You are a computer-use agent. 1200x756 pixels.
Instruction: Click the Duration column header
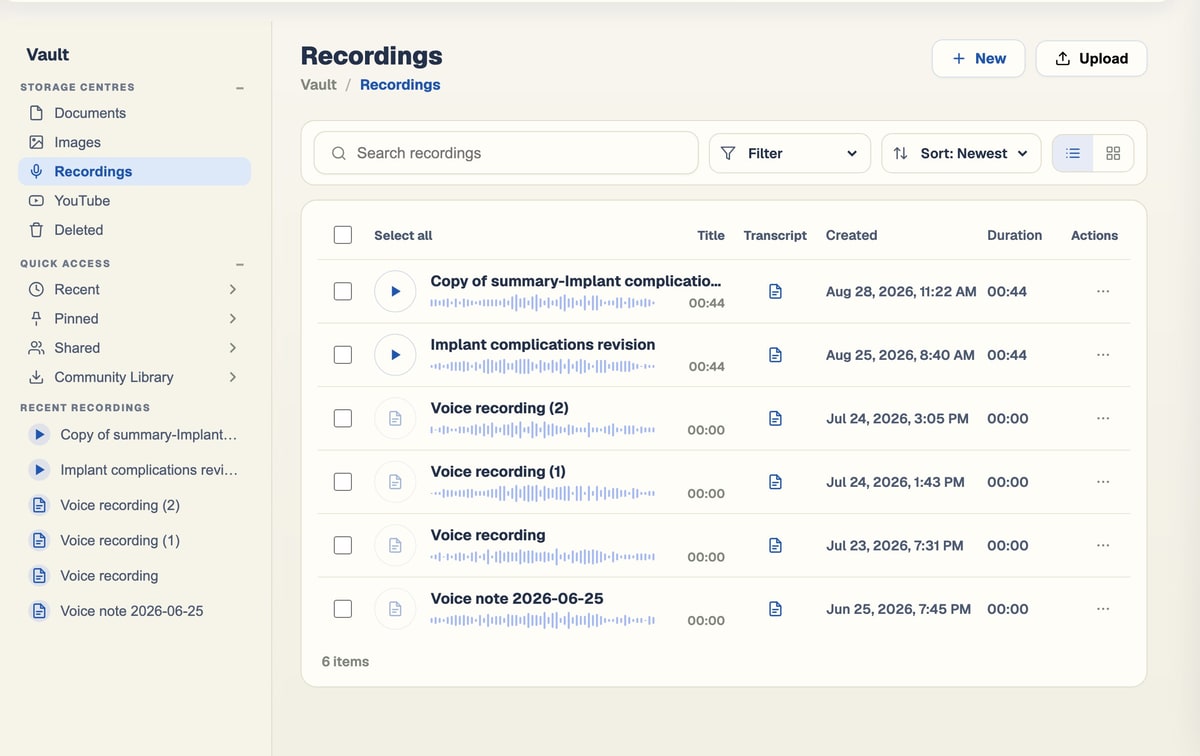pyautogui.click(x=1014, y=235)
